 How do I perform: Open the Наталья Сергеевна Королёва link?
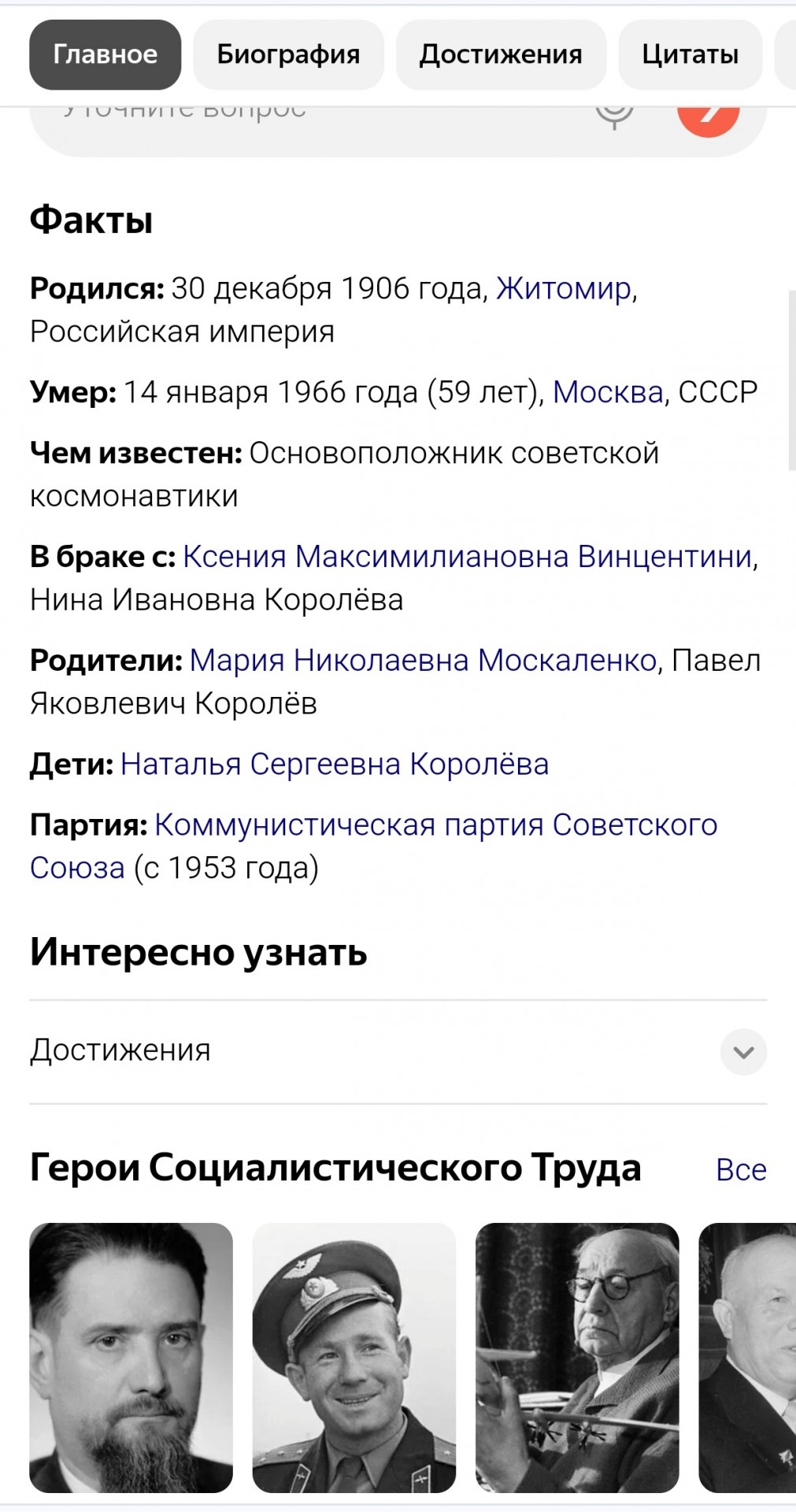335,764
